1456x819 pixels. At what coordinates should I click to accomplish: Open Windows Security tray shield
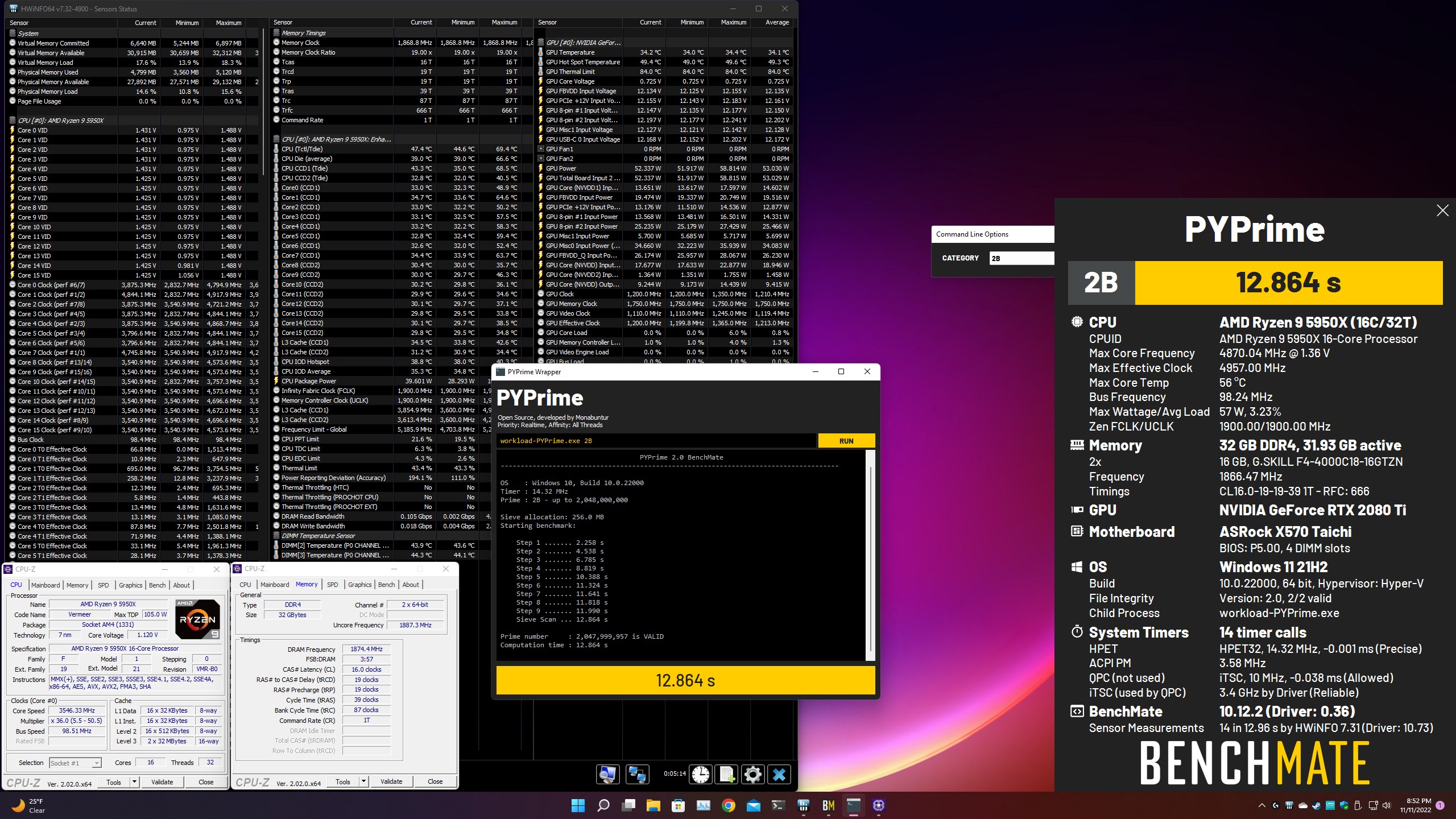point(1344,805)
